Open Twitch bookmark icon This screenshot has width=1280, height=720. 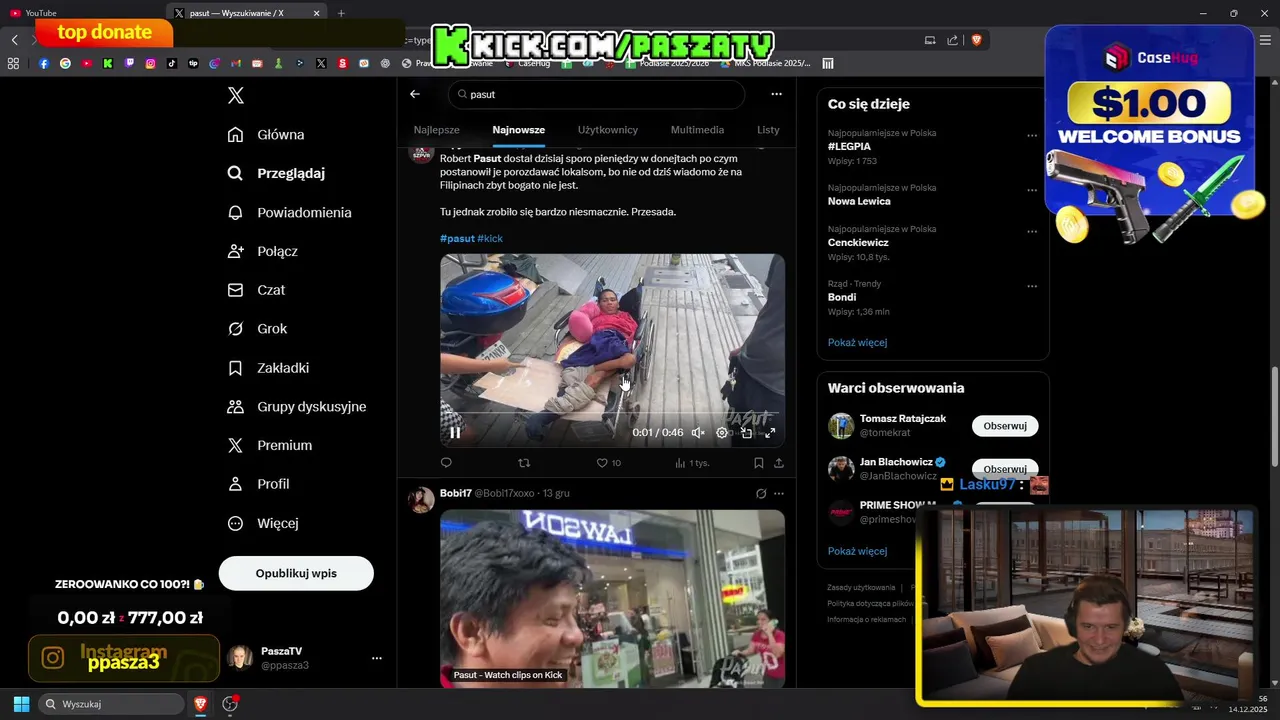click(129, 63)
